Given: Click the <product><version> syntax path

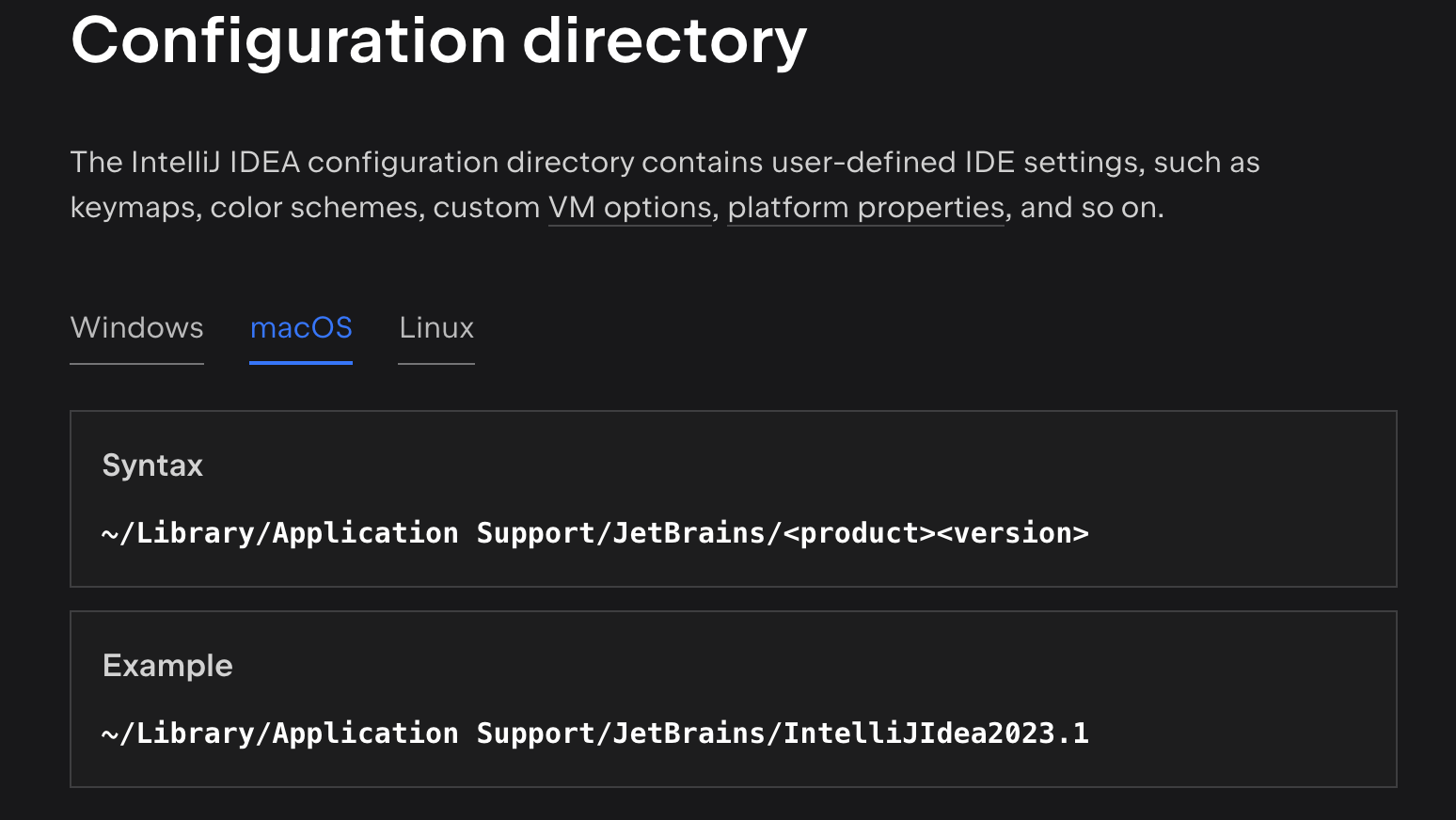Looking at the screenshot, I should (594, 533).
